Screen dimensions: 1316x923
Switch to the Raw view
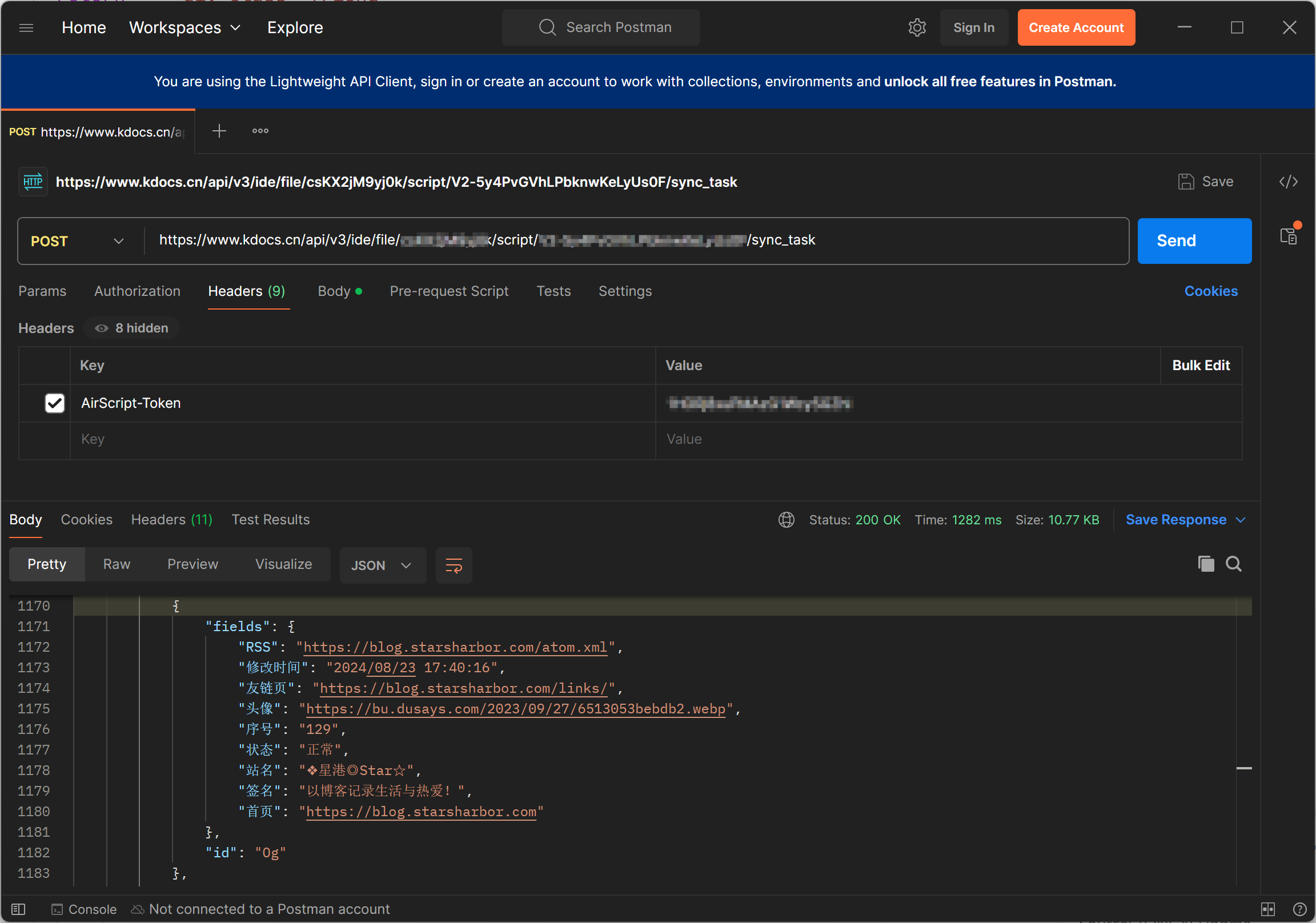[x=117, y=564]
